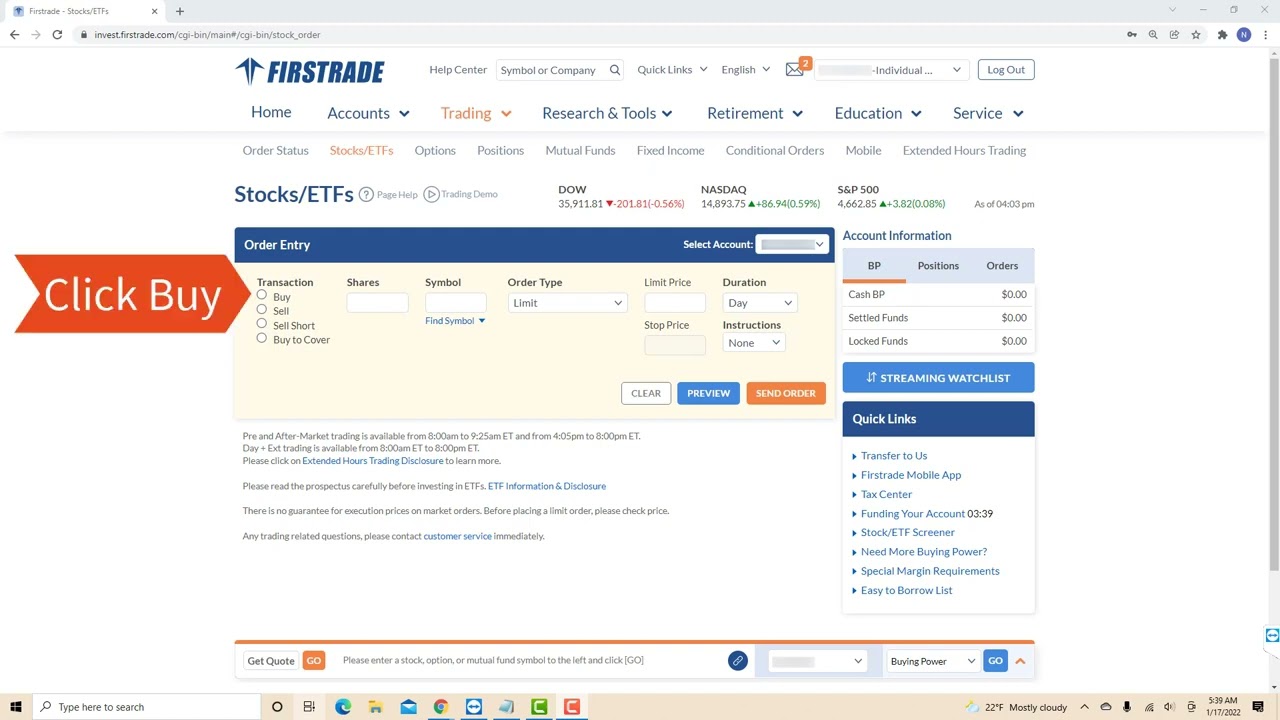The width and height of the screenshot is (1280, 720).
Task: Open the mail envelope messages icon
Action: coord(794,70)
